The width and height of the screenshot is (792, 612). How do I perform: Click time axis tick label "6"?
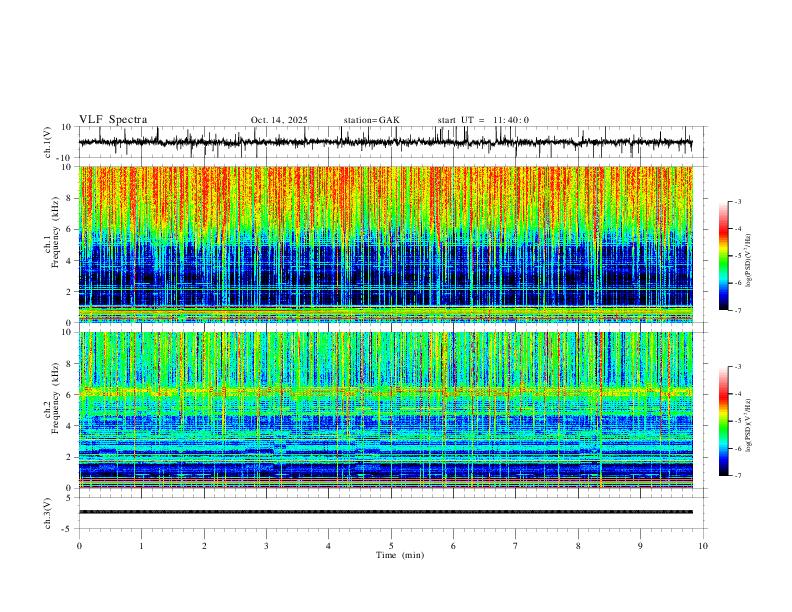(x=454, y=546)
